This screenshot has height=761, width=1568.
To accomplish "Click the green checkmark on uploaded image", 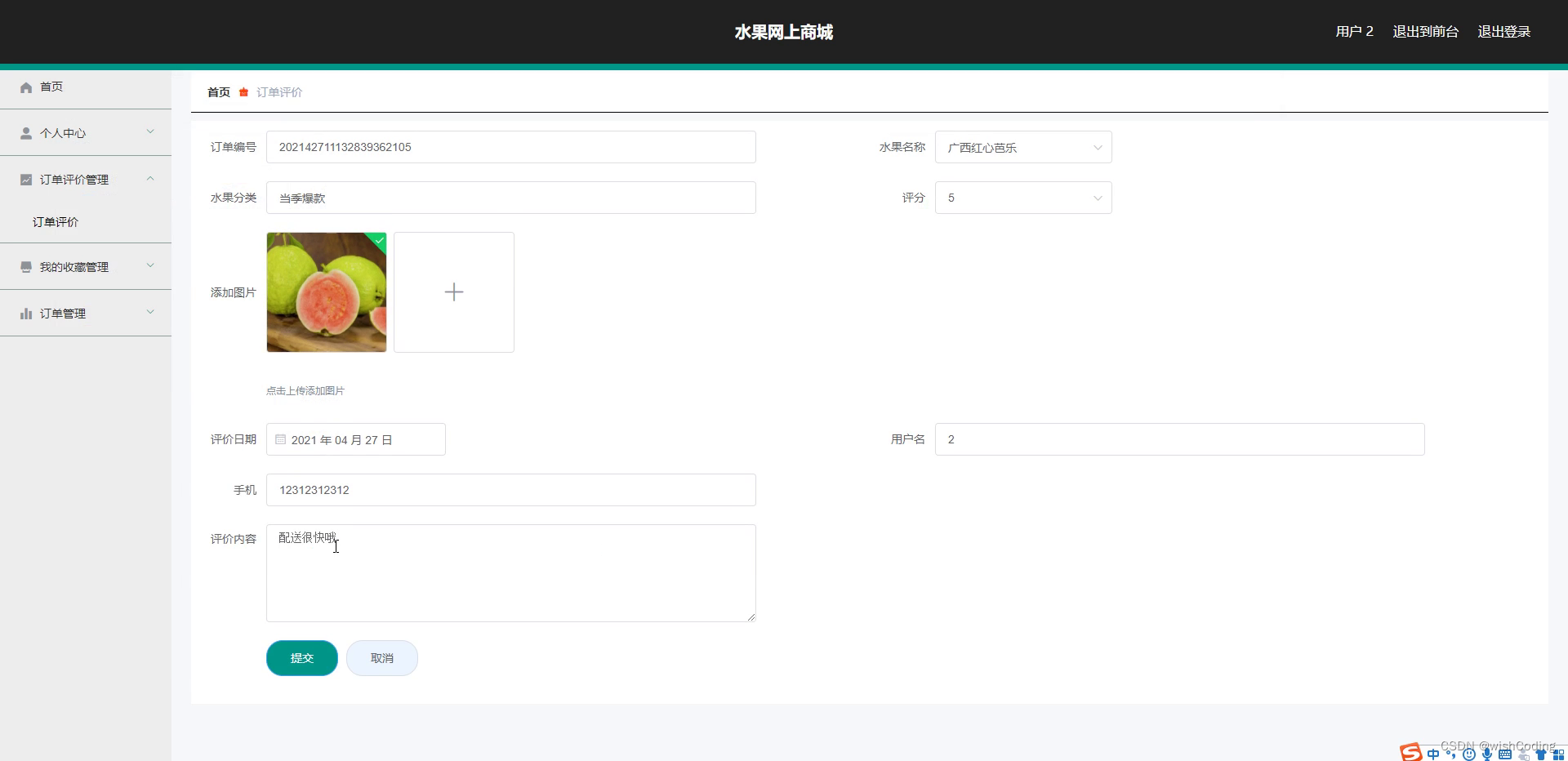I will pyautogui.click(x=379, y=240).
